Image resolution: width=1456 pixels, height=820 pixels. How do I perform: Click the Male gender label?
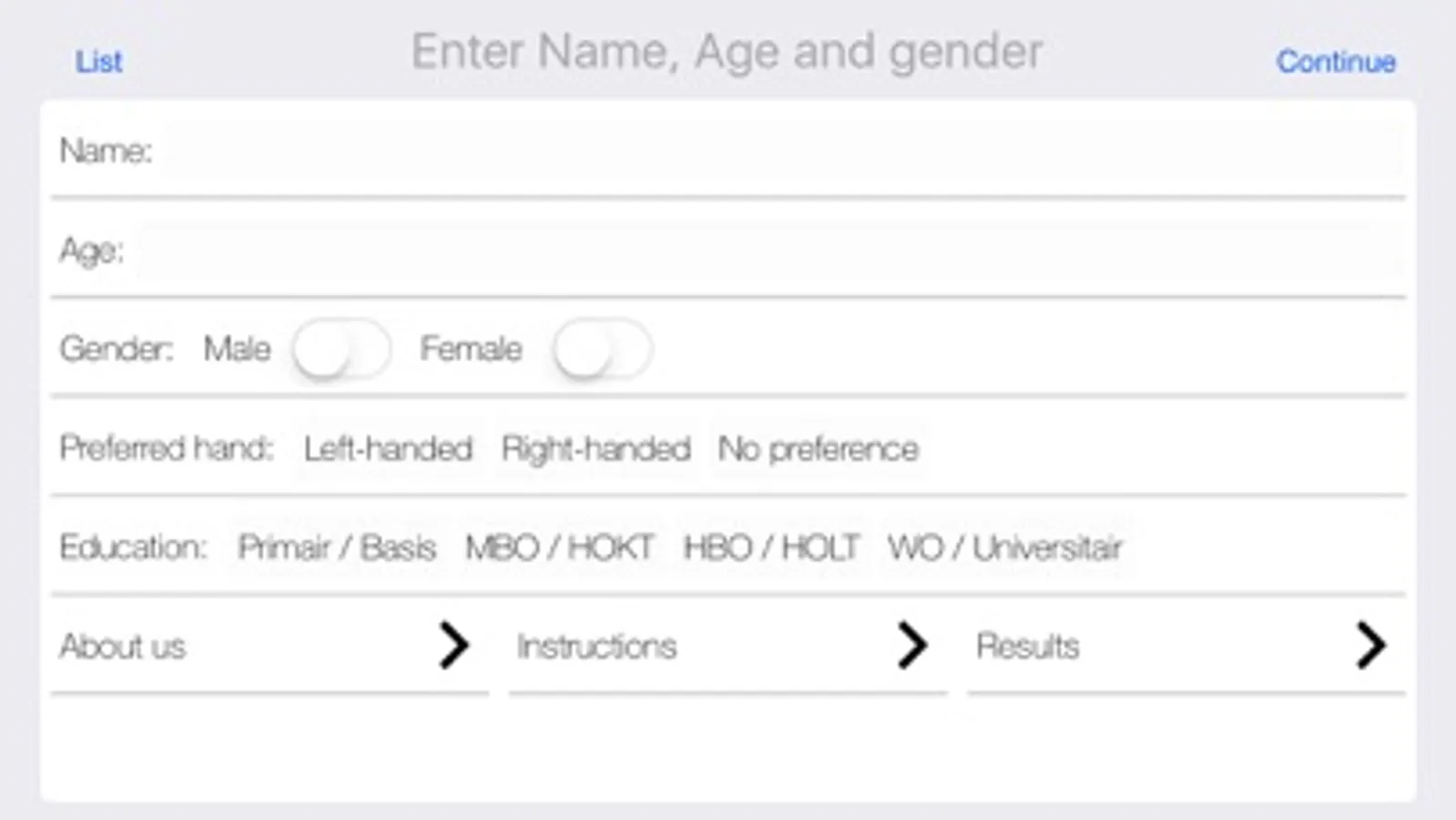237,349
